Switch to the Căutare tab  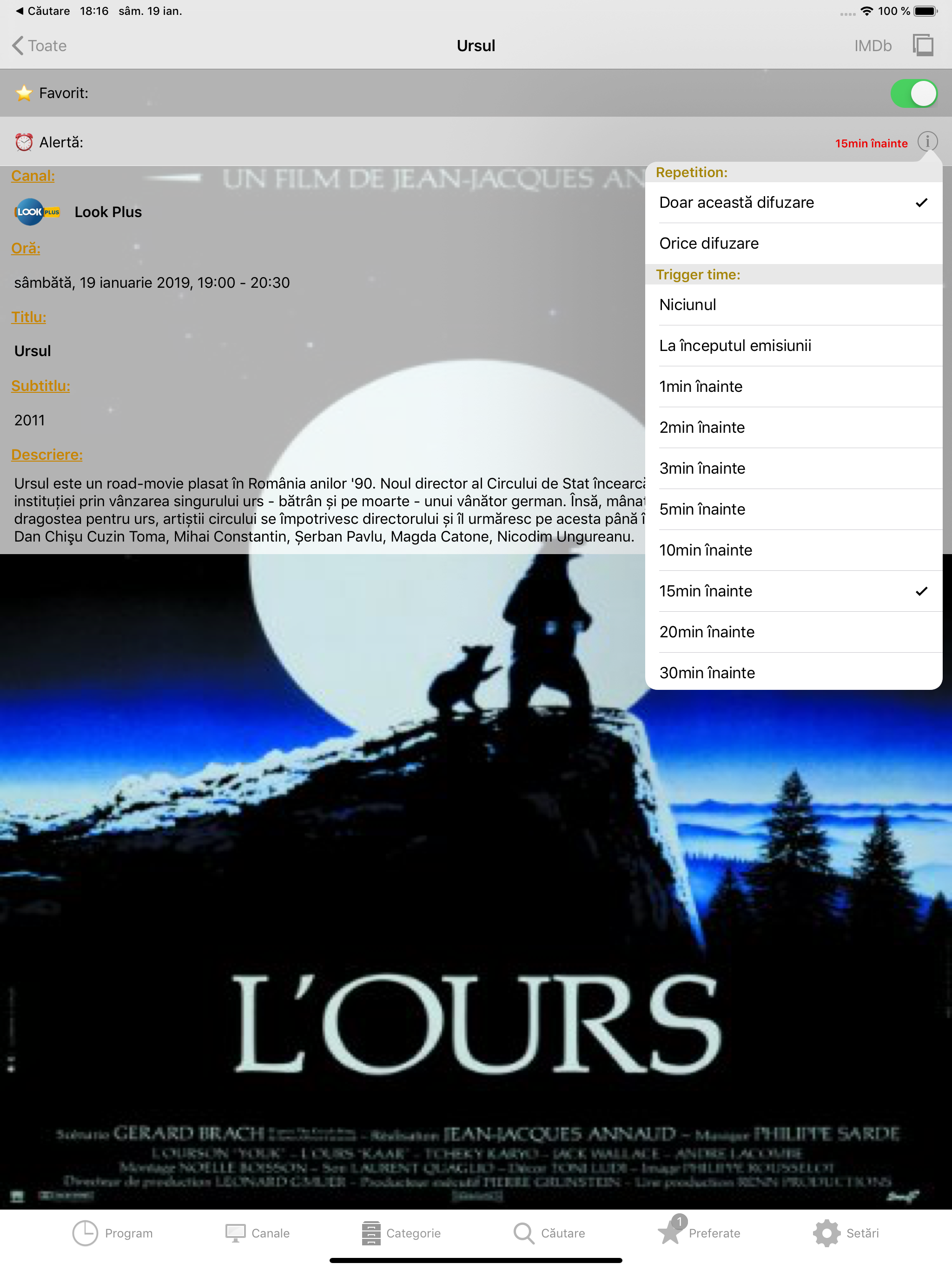[549, 1233]
